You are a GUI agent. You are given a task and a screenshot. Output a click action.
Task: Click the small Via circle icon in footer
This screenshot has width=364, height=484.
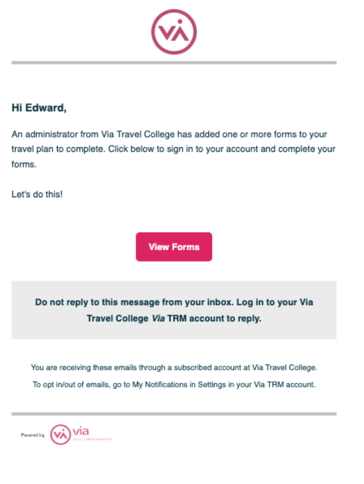coord(60,435)
